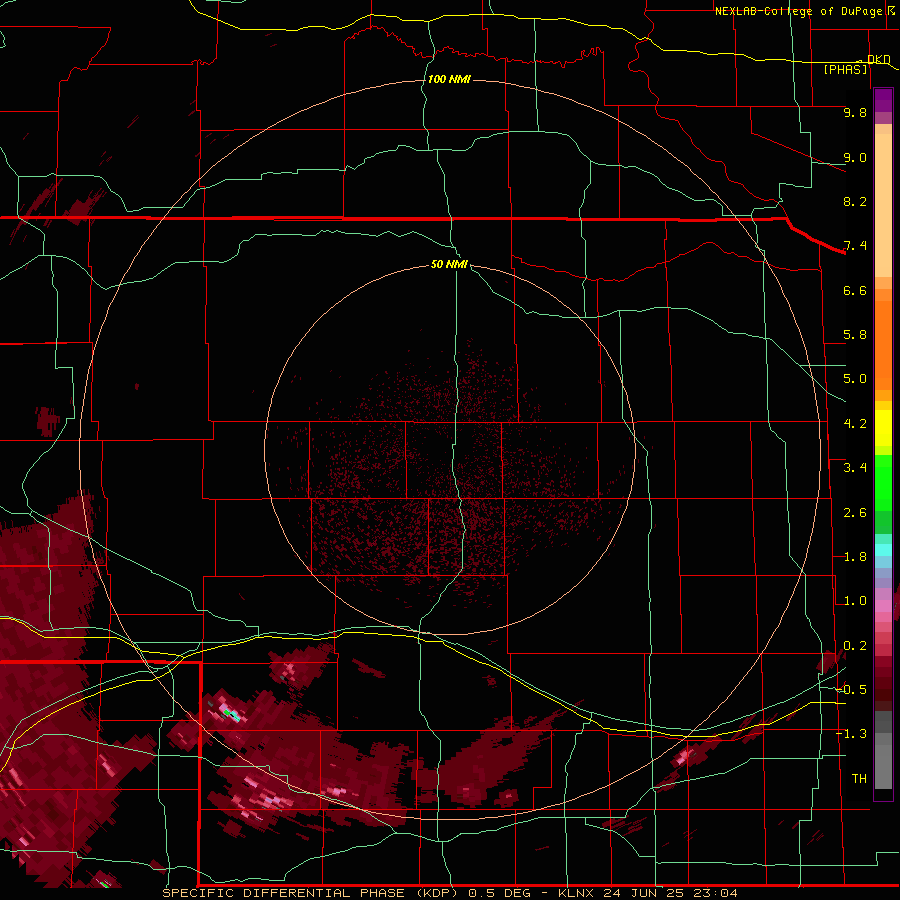Click the 1.0 value on the color scale
This screenshot has width=900, height=900.
[855, 601]
